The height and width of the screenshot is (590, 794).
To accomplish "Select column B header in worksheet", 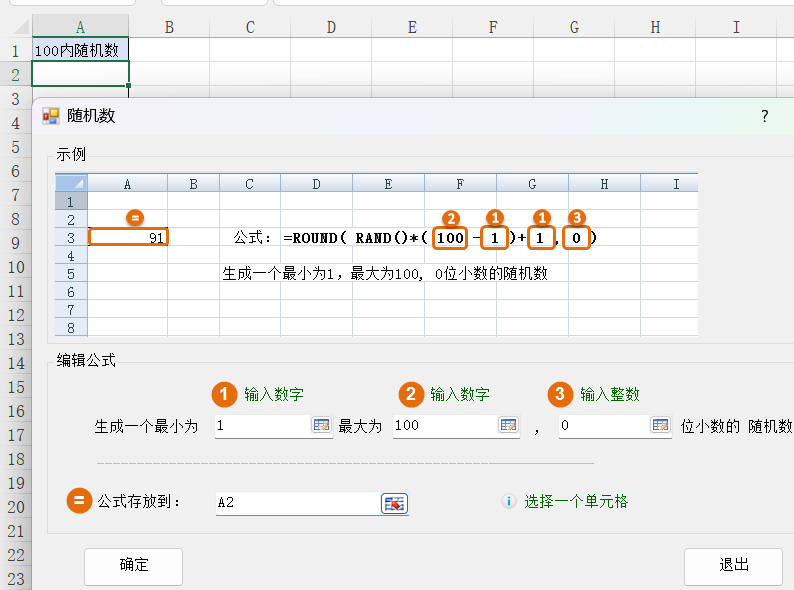I will [x=169, y=27].
